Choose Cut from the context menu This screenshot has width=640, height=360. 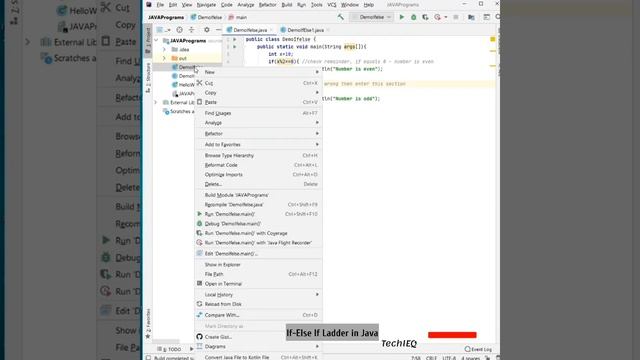point(258,83)
